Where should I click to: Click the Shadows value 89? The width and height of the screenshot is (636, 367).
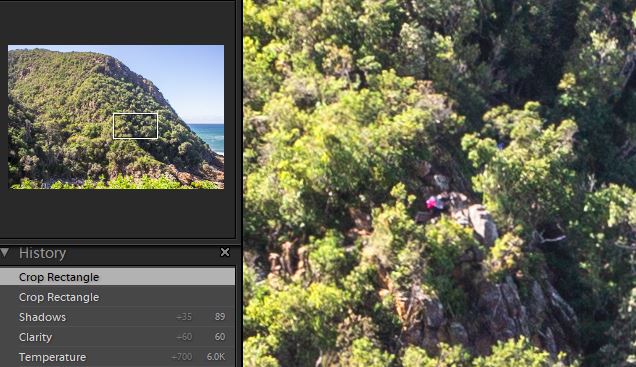(220, 317)
